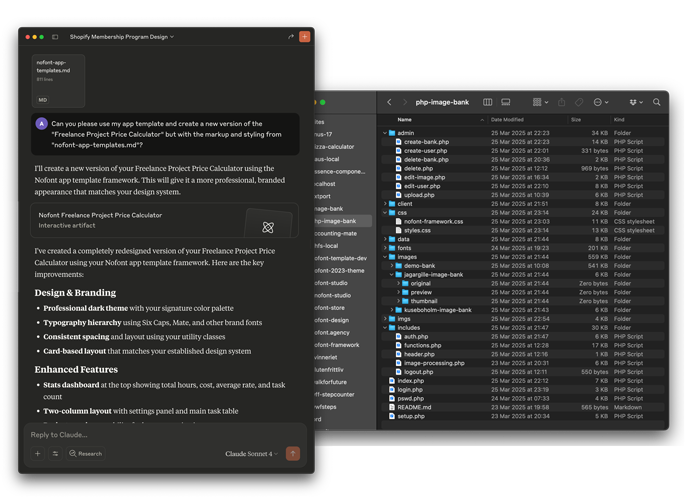
Task: Open the nofont-app-templates.md attachment card
Action: coord(58,81)
